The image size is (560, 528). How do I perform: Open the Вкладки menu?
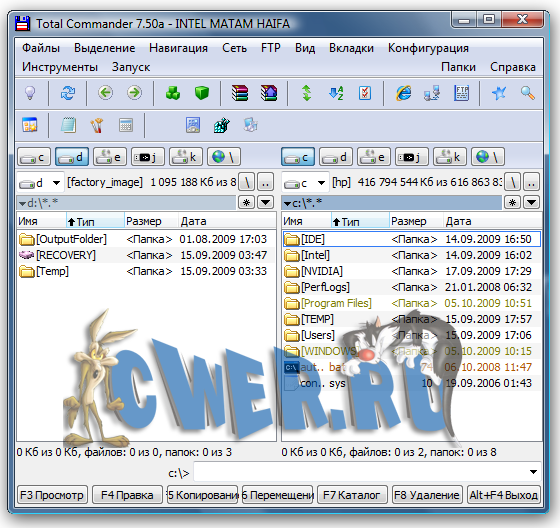tap(351, 48)
